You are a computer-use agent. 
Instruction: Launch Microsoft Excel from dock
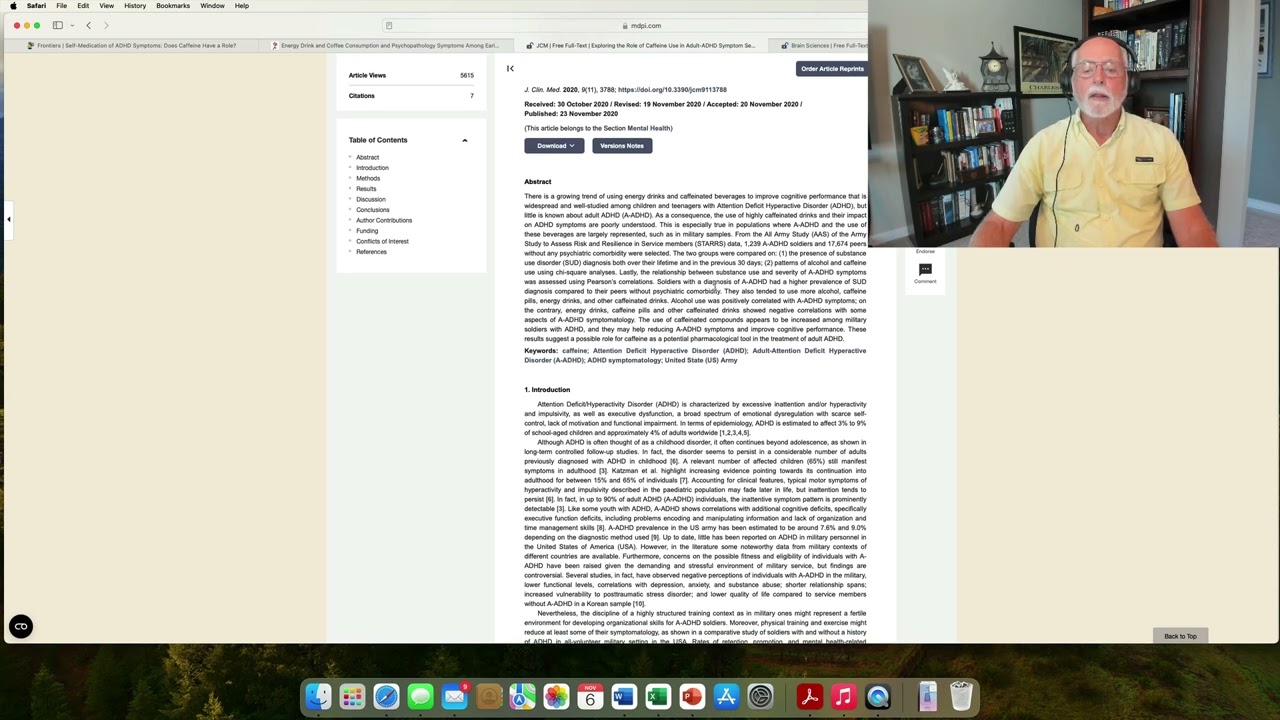pyautogui.click(x=658, y=696)
